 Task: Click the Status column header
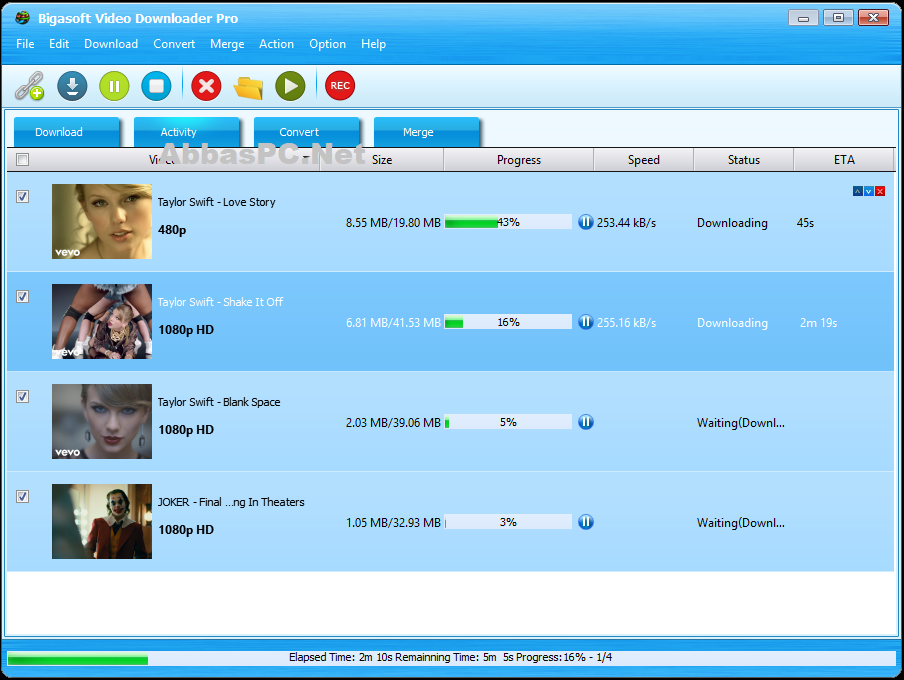[x=744, y=160]
